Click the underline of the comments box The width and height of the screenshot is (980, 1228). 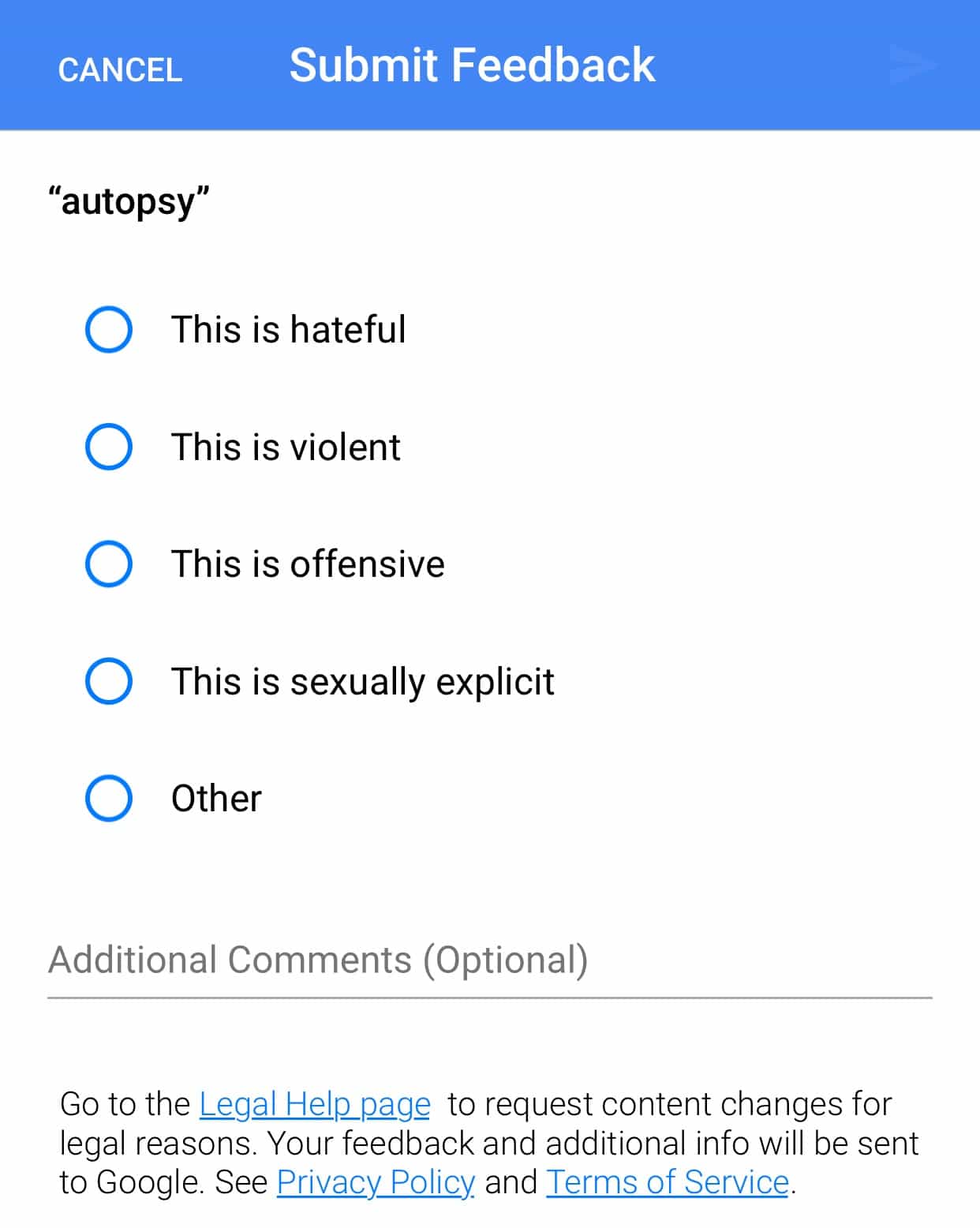(489, 998)
